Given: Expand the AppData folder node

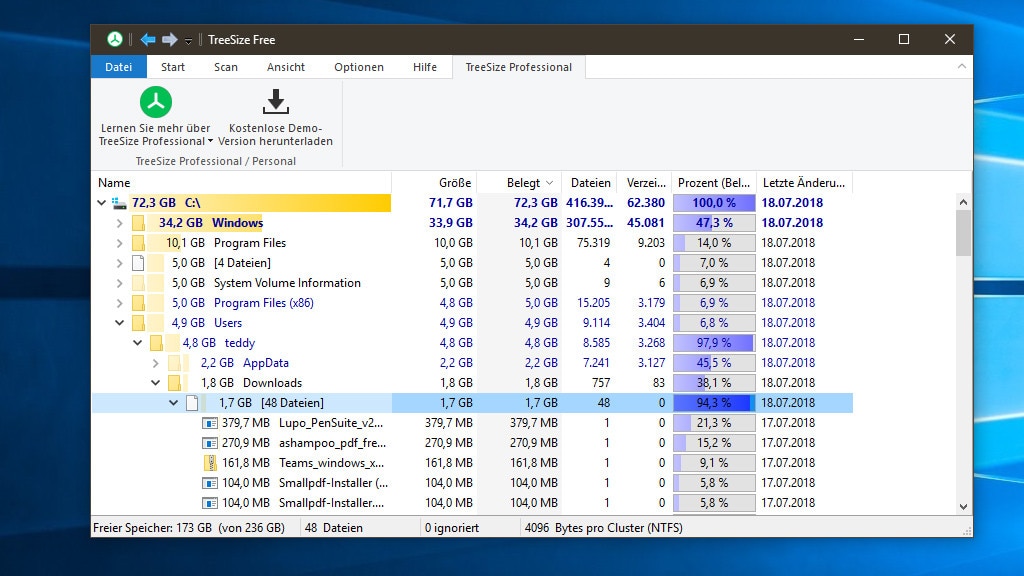Looking at the screenshot, I should click(155, 363).
